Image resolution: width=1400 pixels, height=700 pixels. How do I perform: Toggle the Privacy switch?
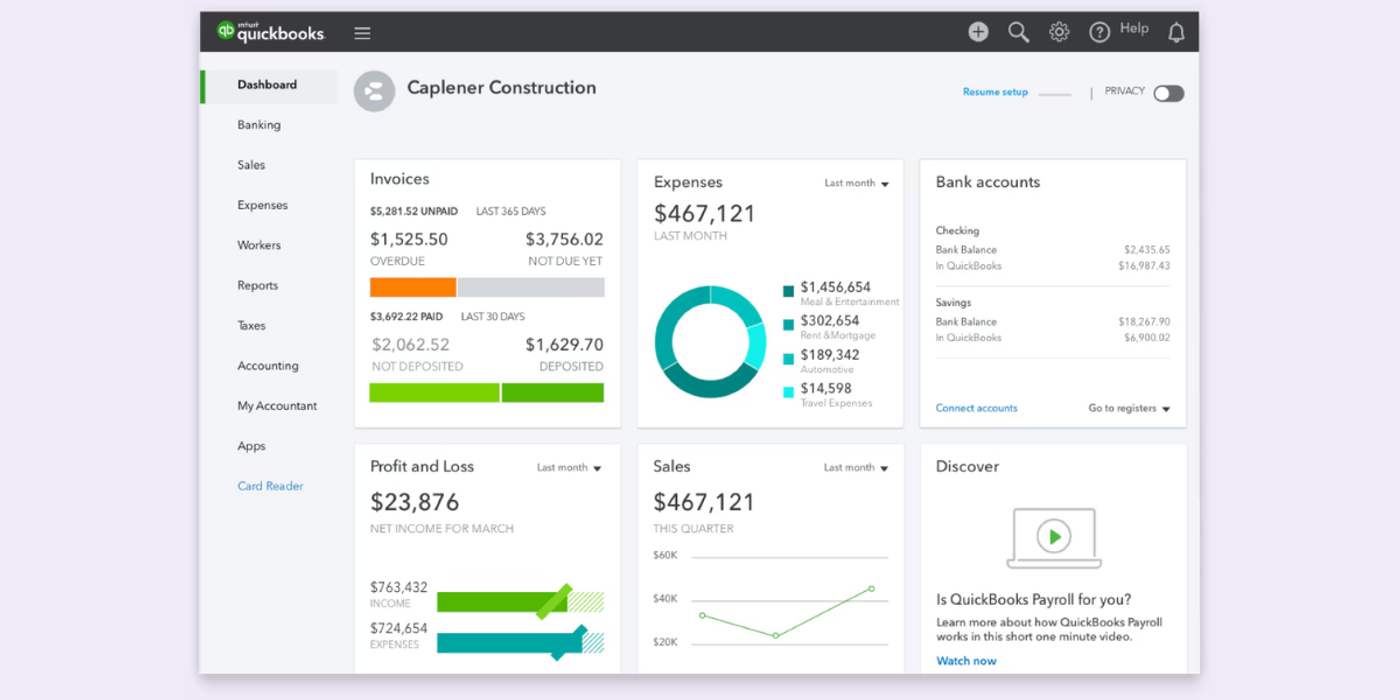(1168, 92)
